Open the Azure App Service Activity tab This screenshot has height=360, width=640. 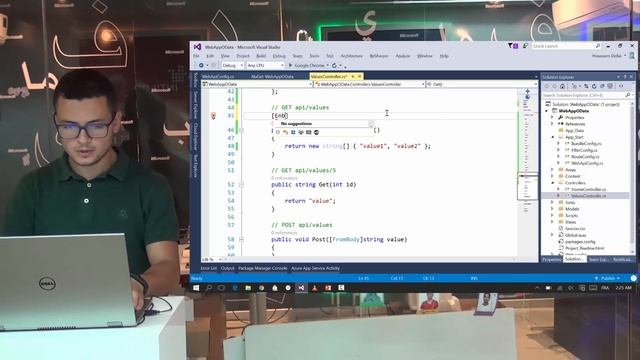pyautogui.click(x=315, y=268)
